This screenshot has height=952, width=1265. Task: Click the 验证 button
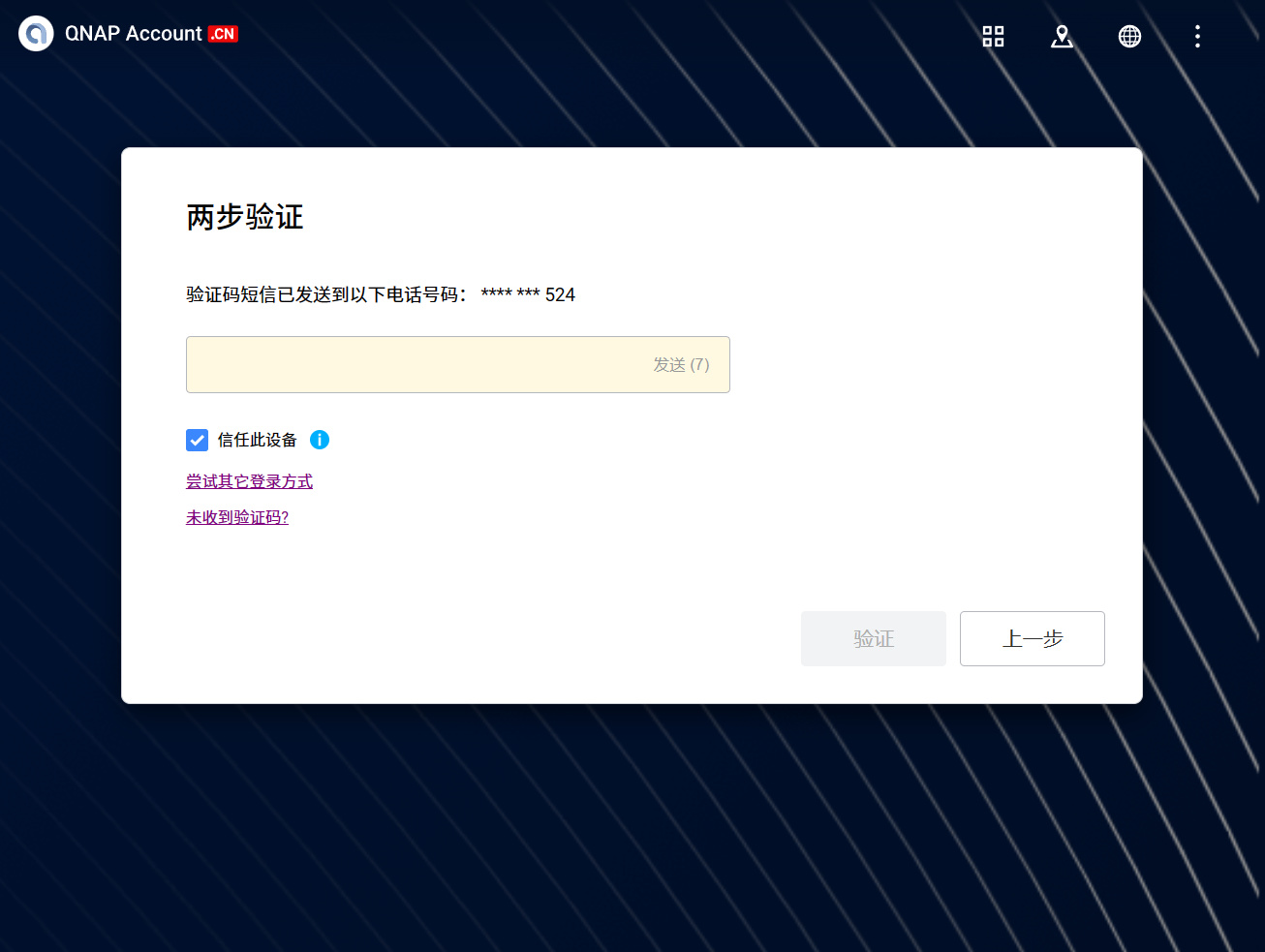[x=874, y=638]
